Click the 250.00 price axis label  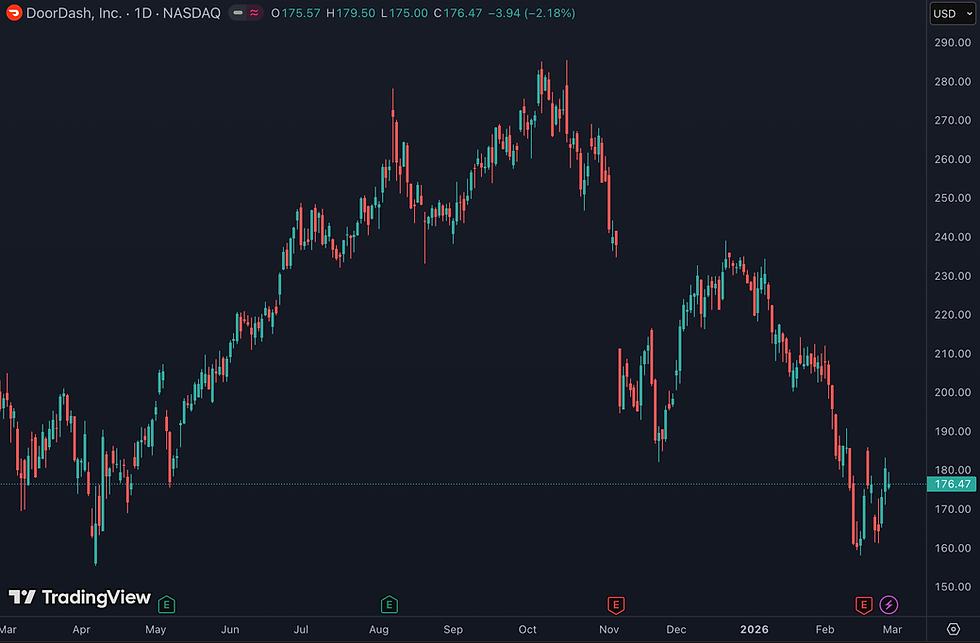point(952,198)
